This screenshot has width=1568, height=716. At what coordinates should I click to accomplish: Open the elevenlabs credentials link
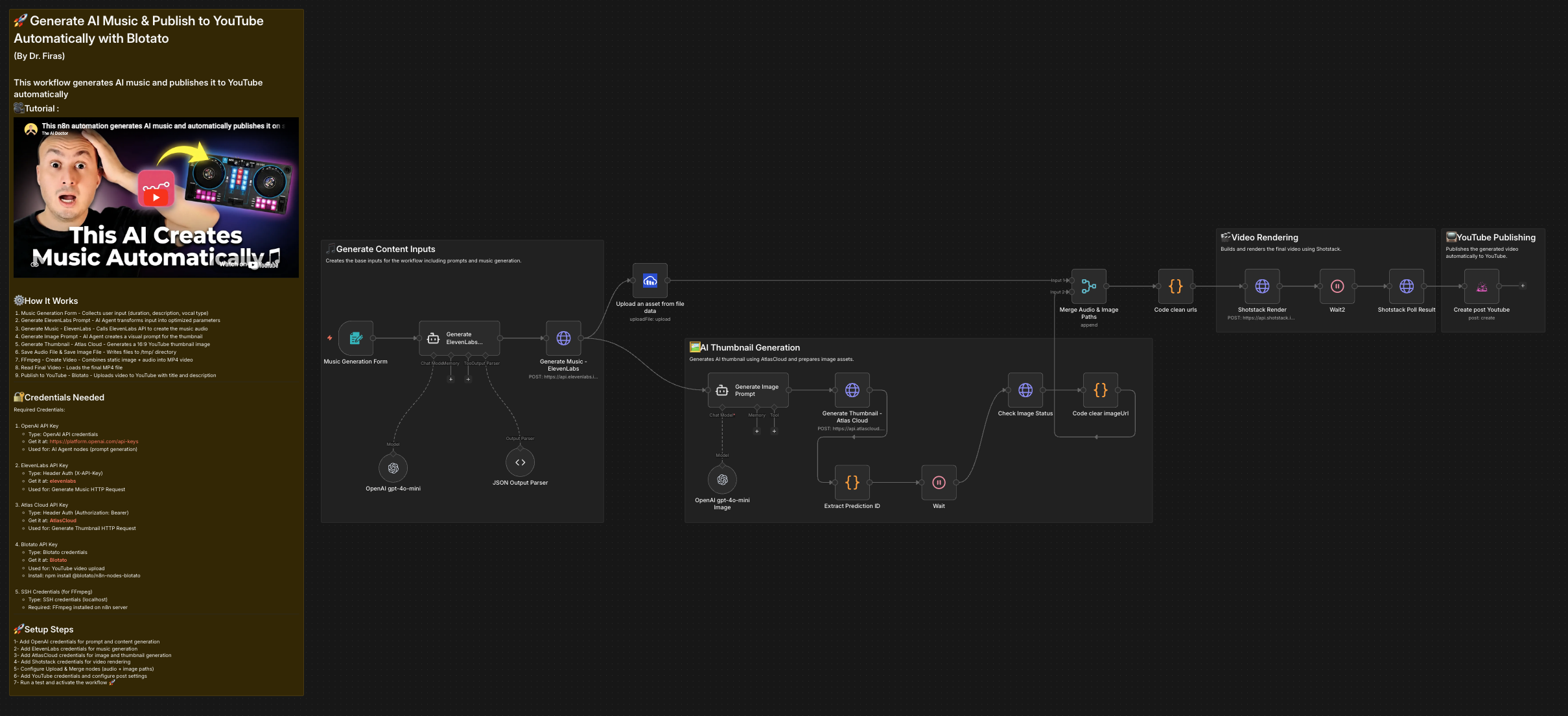(x=63, y=481)
